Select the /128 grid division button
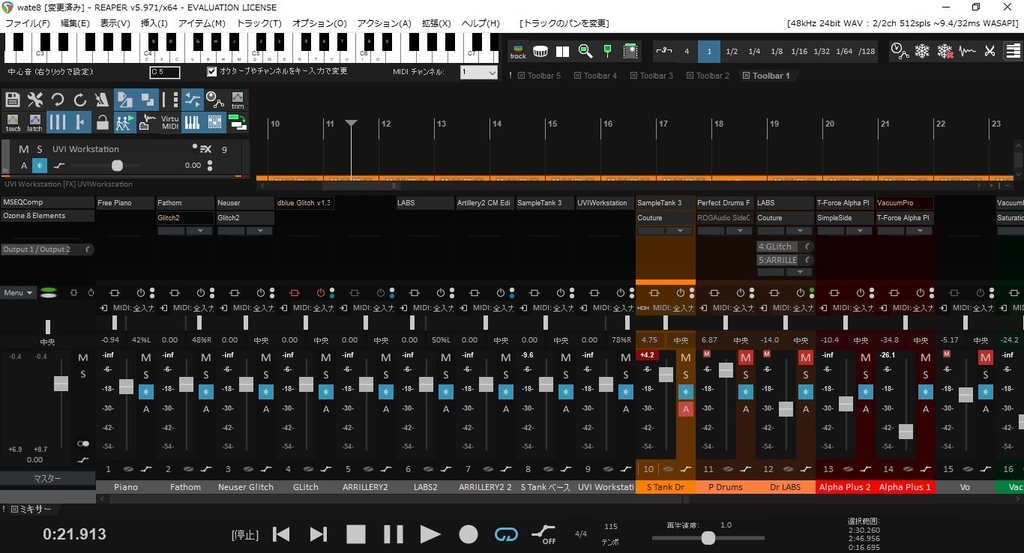This screenshot has width=1024, height=553. [867, 51]
